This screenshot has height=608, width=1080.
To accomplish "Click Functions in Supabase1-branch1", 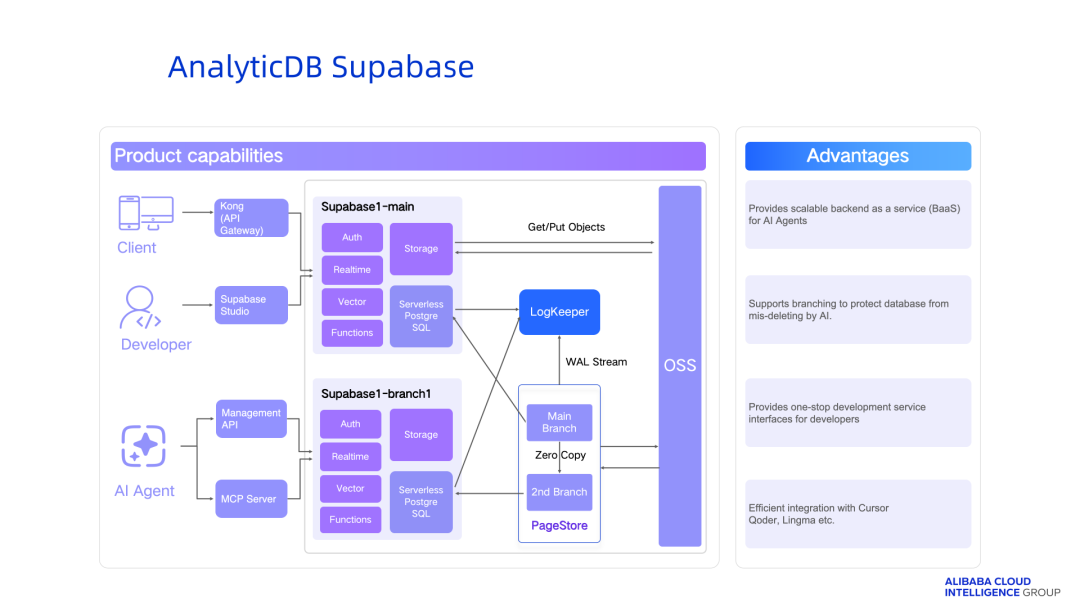I will point(351,520).
